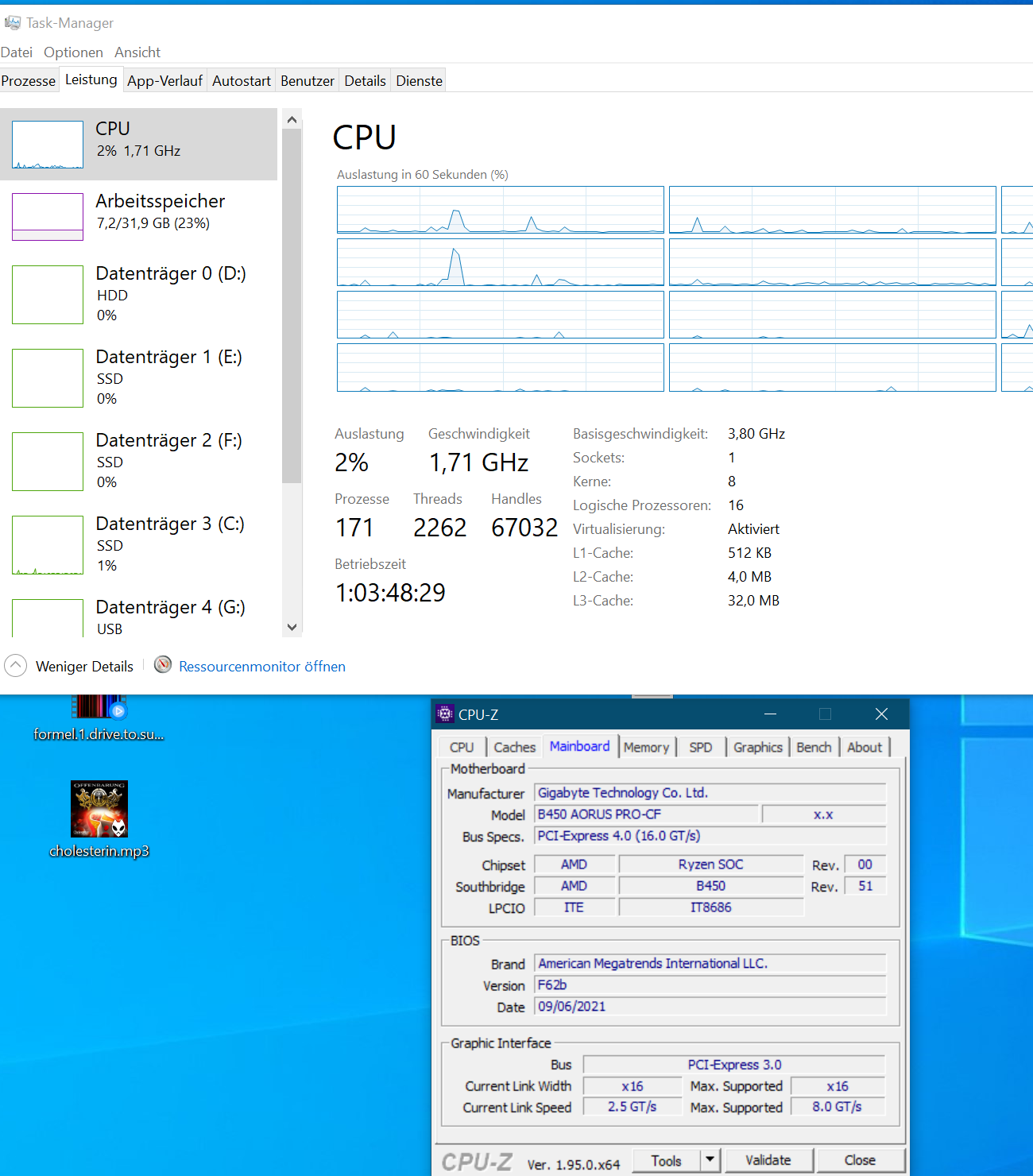Open CPU-Z About tab
Image resolution: width=1033 pixels, height=1176 pixels.
click(865, 747)
